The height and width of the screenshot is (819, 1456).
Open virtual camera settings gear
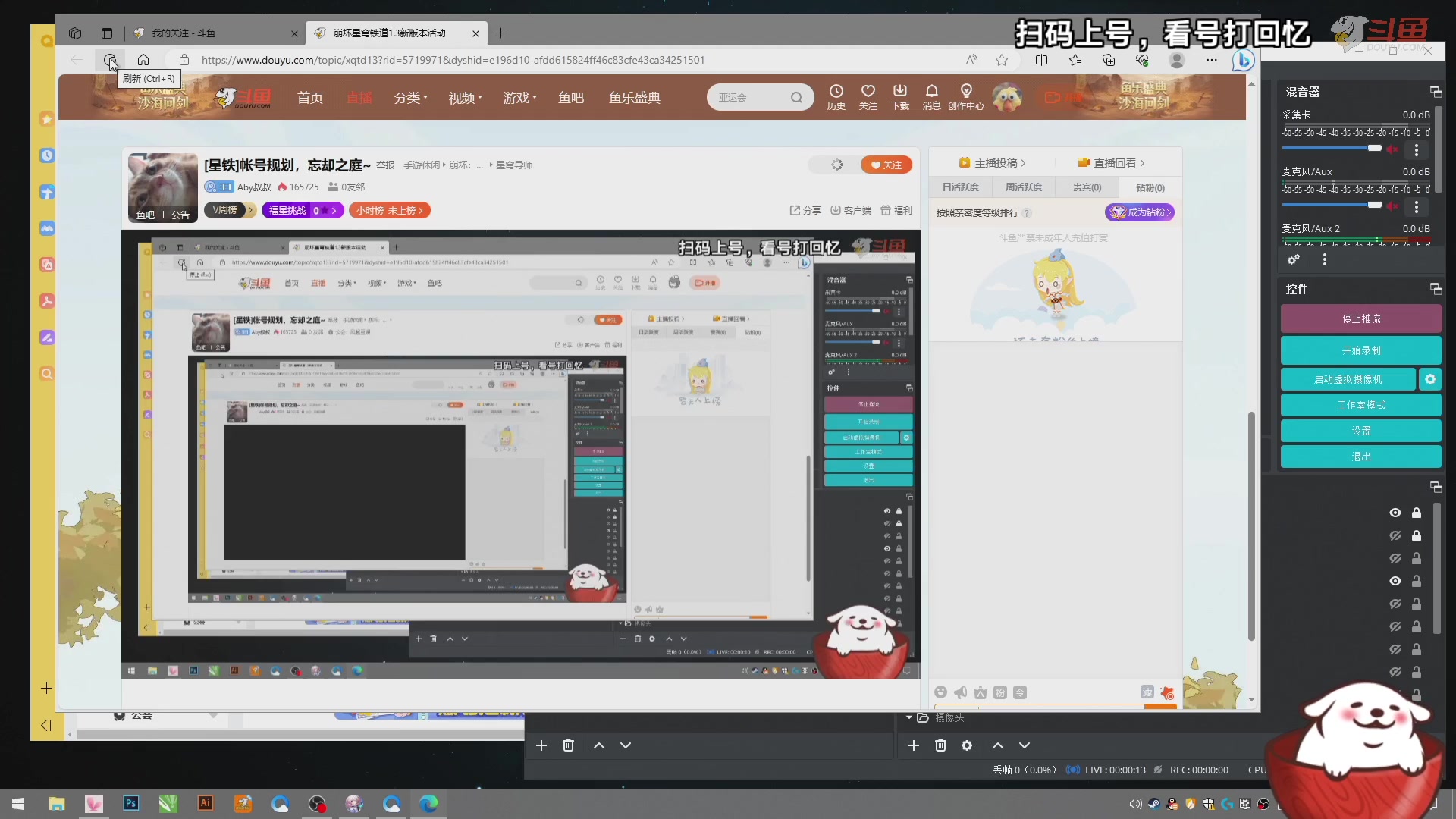[1430, 379]
